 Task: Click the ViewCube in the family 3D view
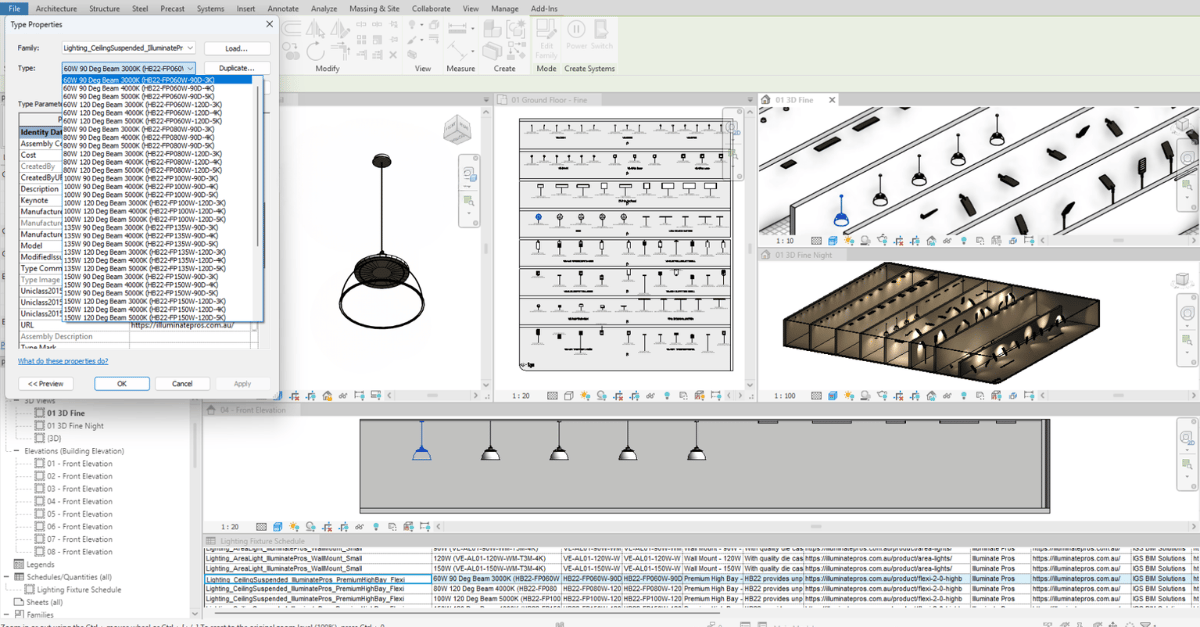pyautogui.click(x=456, y=129)
